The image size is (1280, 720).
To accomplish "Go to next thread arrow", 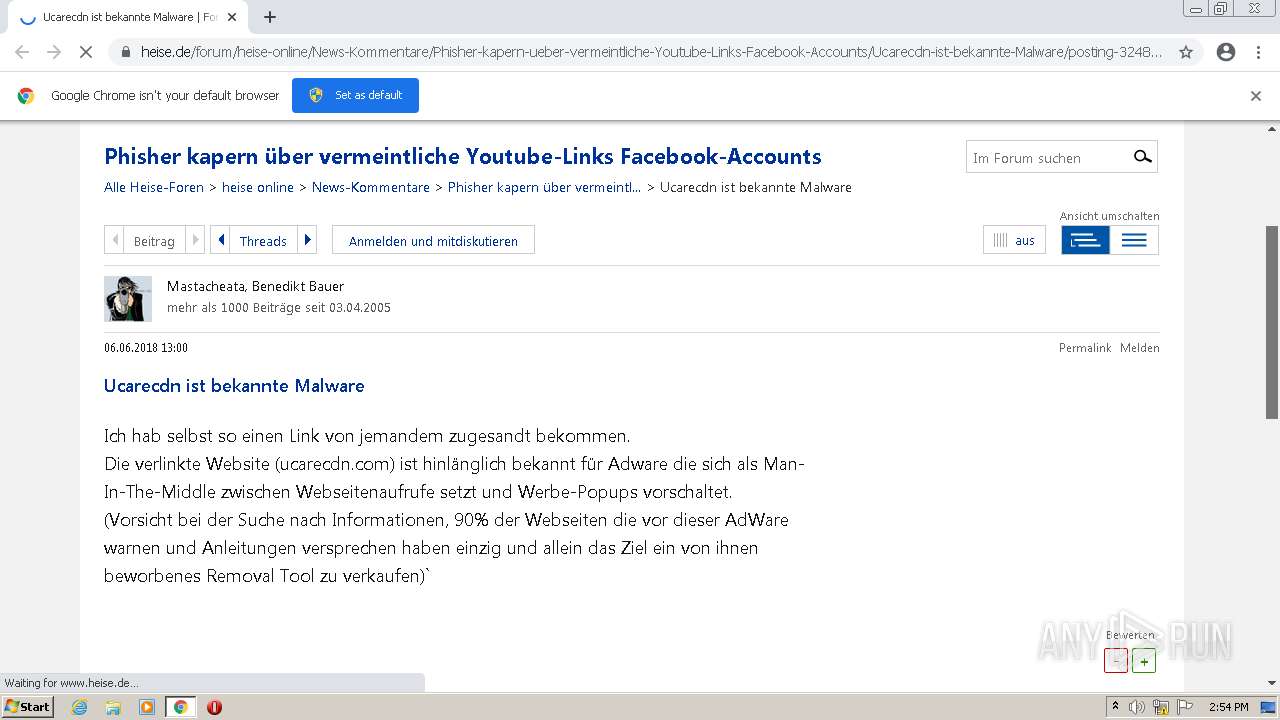I will point(307,240).
